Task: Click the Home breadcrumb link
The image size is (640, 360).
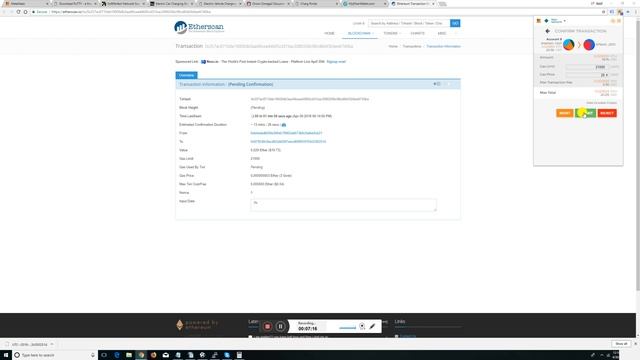Action: [393, 47]
